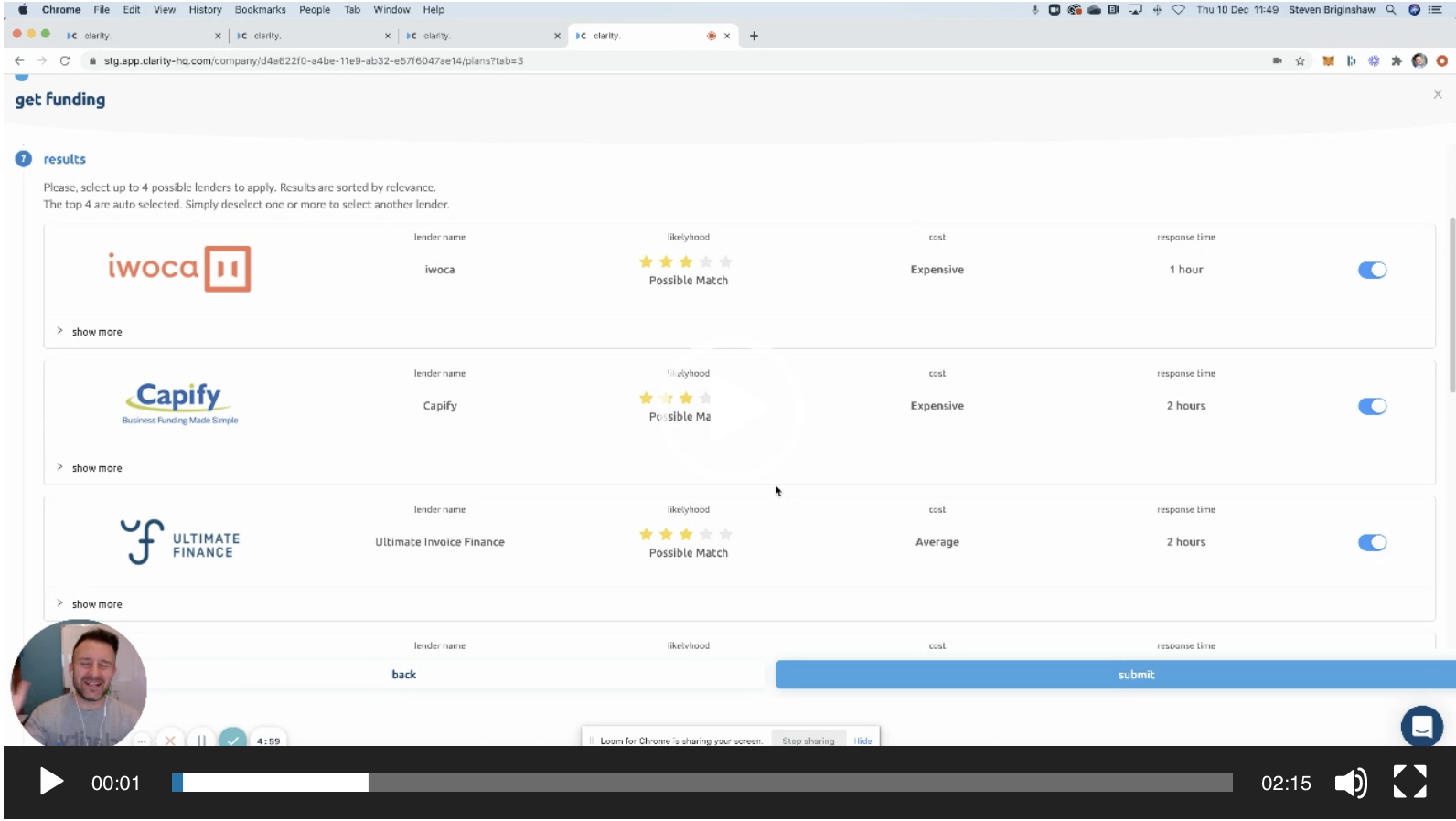1456x821 pixels.
Task: Open the Window menu
Action: coord(391,9)
